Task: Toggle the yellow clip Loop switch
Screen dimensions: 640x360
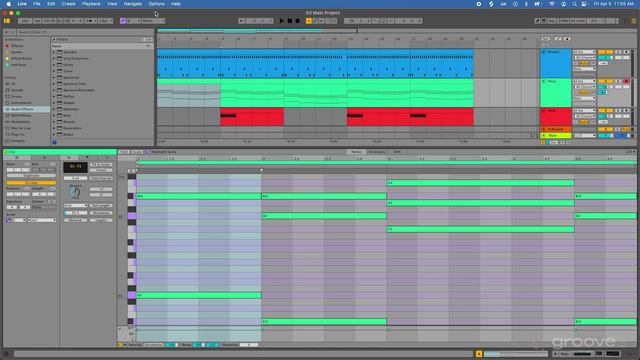Action: pos(31,183)
